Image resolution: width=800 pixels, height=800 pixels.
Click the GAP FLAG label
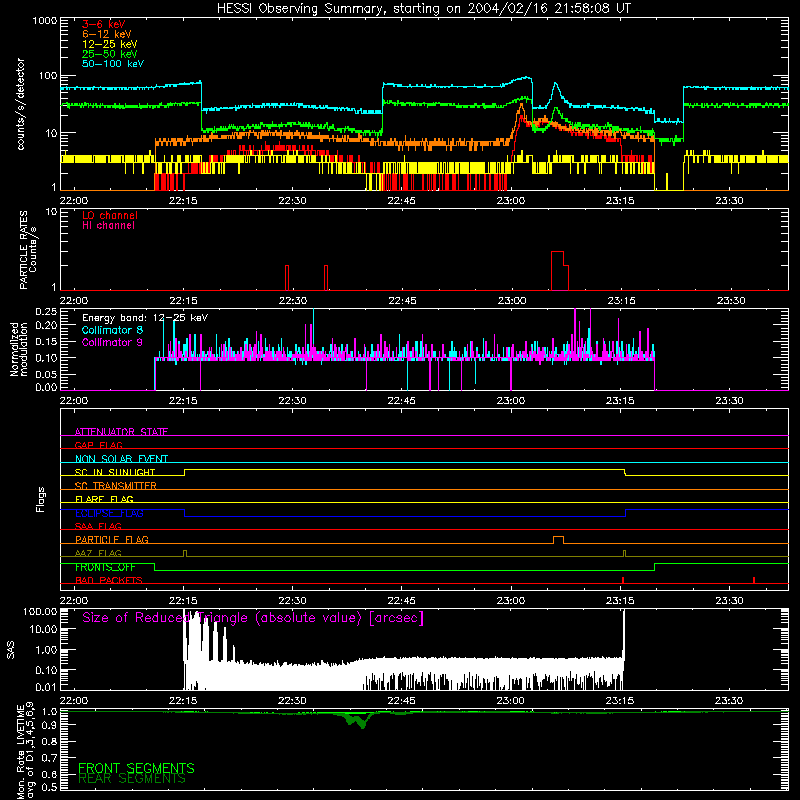point(98,445)
